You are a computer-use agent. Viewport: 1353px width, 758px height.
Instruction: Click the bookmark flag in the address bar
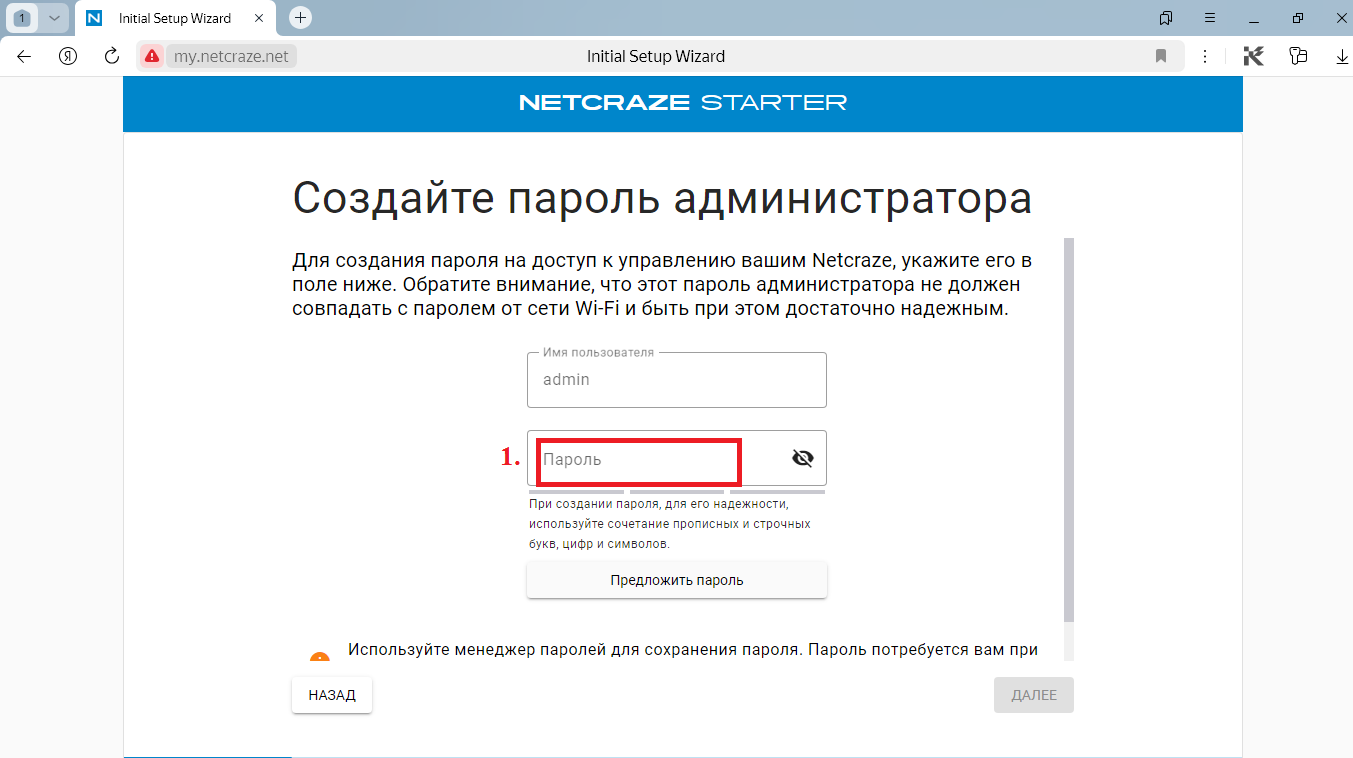click(x=1161, y=56)
